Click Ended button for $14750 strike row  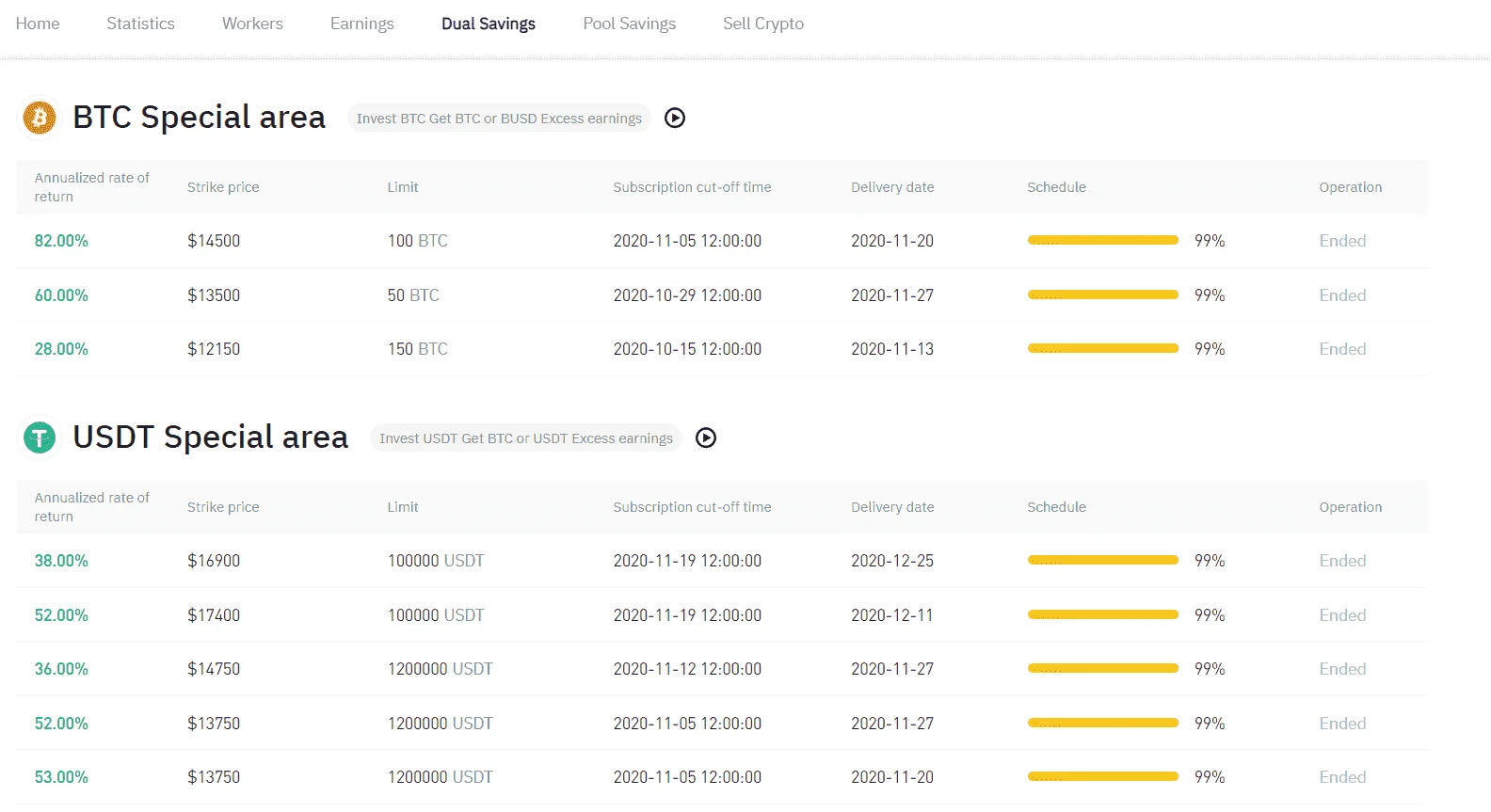point(1342,669)
